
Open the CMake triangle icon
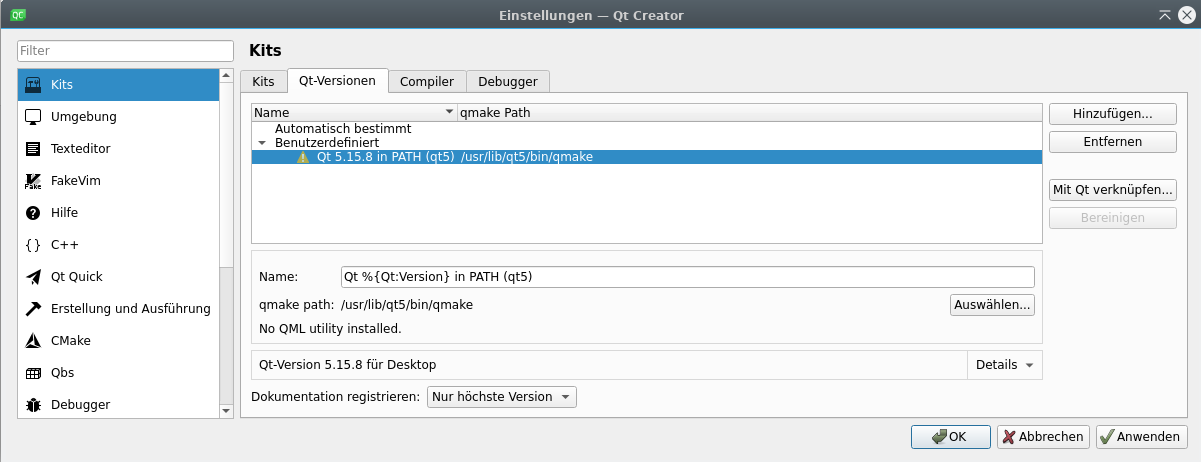[x=33, y=341]
